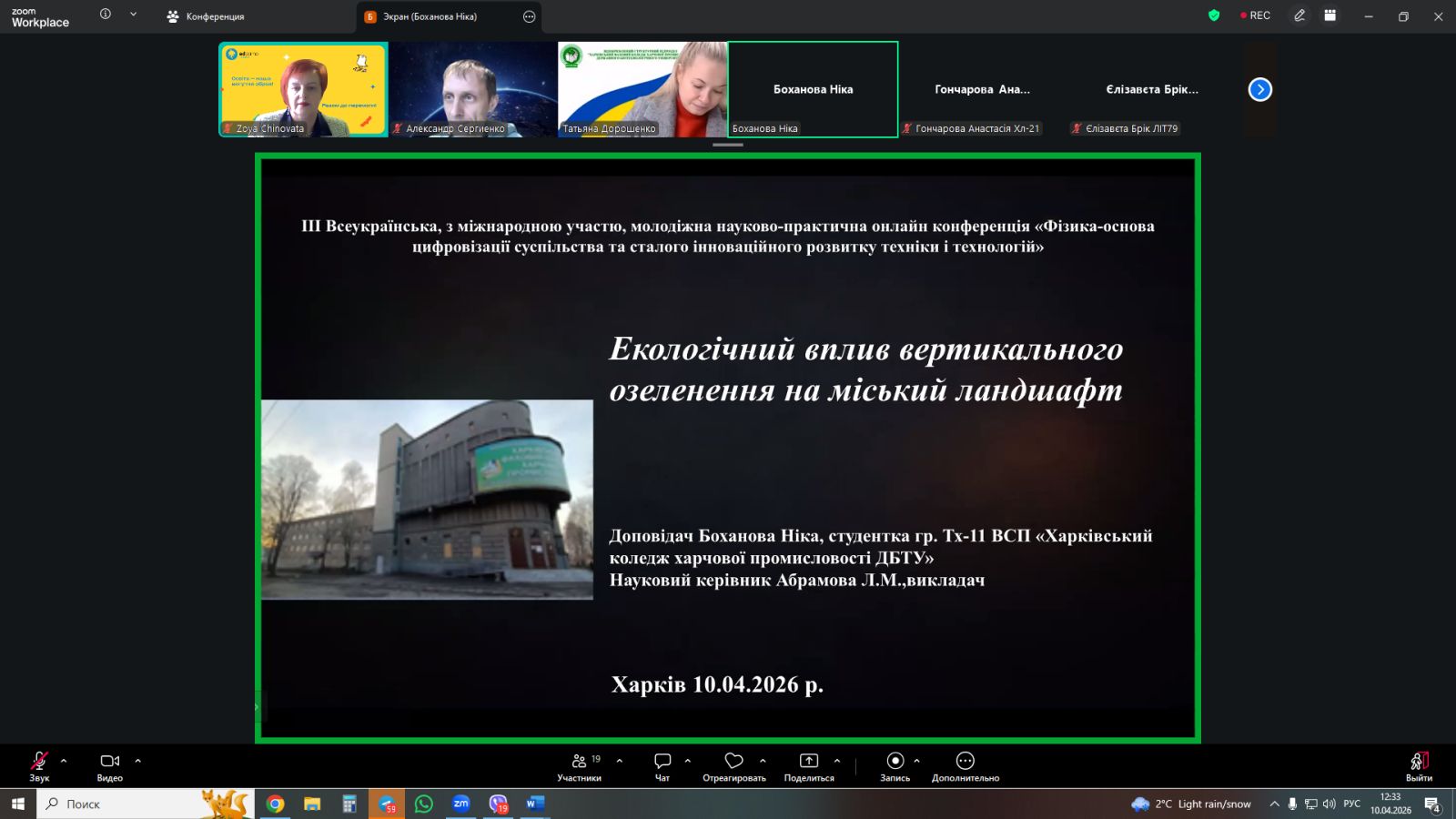Expand audio options arrow beside Звук
Screen dimensions: 1456x819
pyautogui.click(x=64, y=761)
